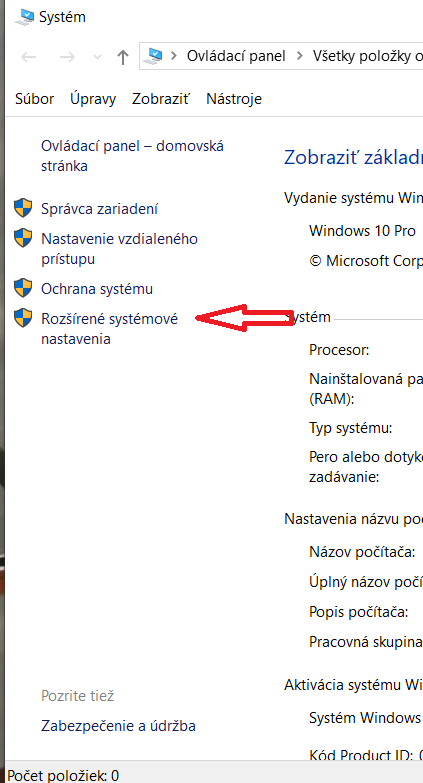Screen dimensions: 423x783
Task: Click shield icon beside Rozšírené systémové nastavenia
Action: 23,318
